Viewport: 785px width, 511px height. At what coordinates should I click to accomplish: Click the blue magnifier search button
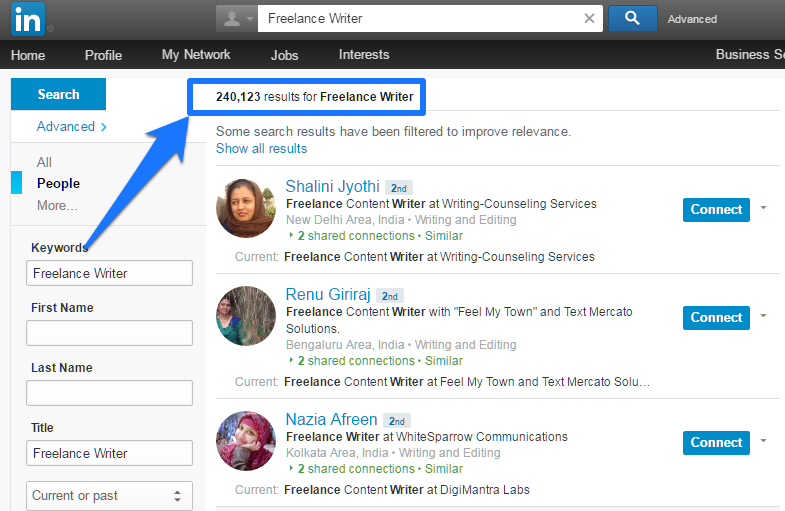pyautogui.click(x=632, y=19)
